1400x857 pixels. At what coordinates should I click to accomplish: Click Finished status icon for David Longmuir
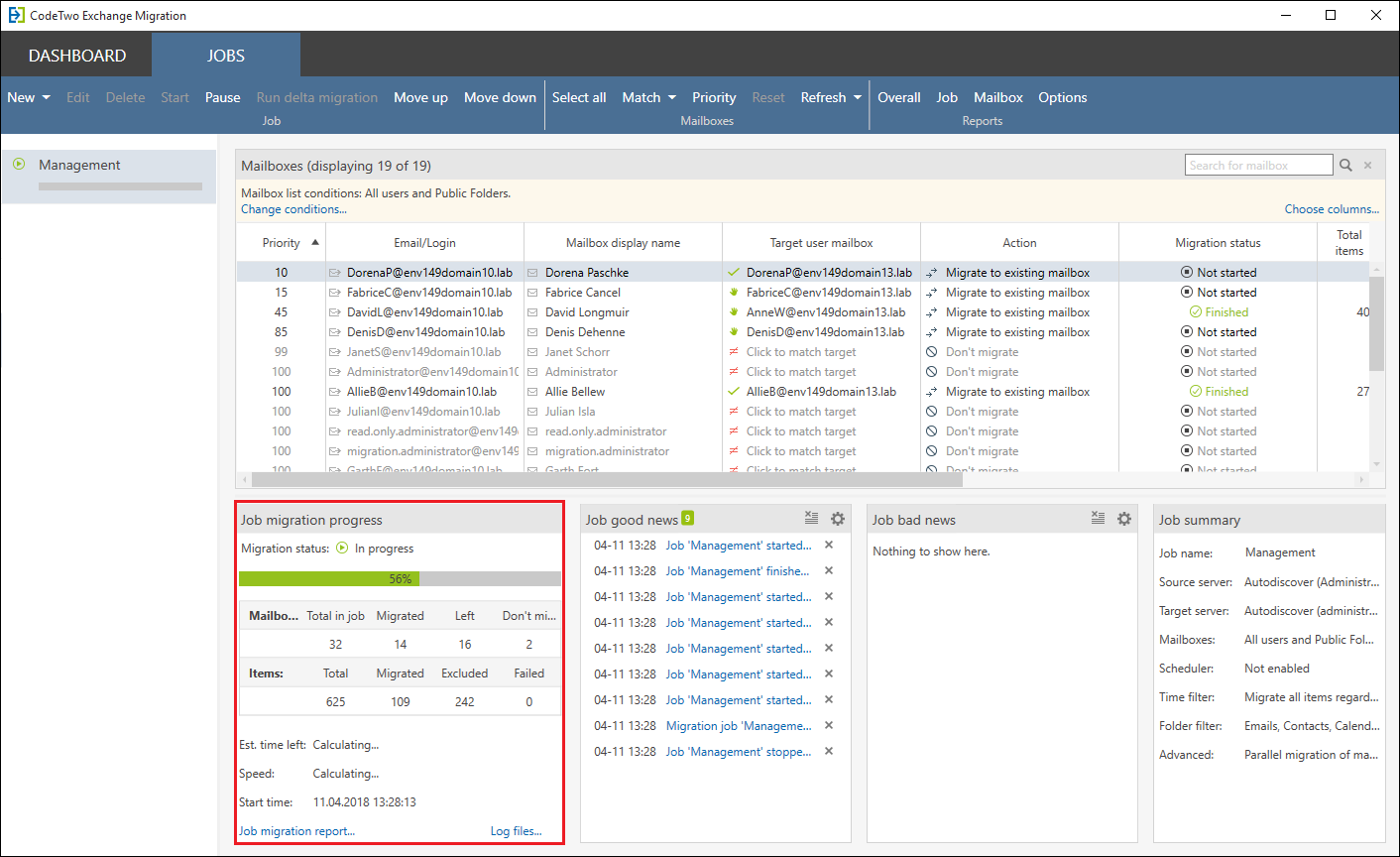[1196, 312]
